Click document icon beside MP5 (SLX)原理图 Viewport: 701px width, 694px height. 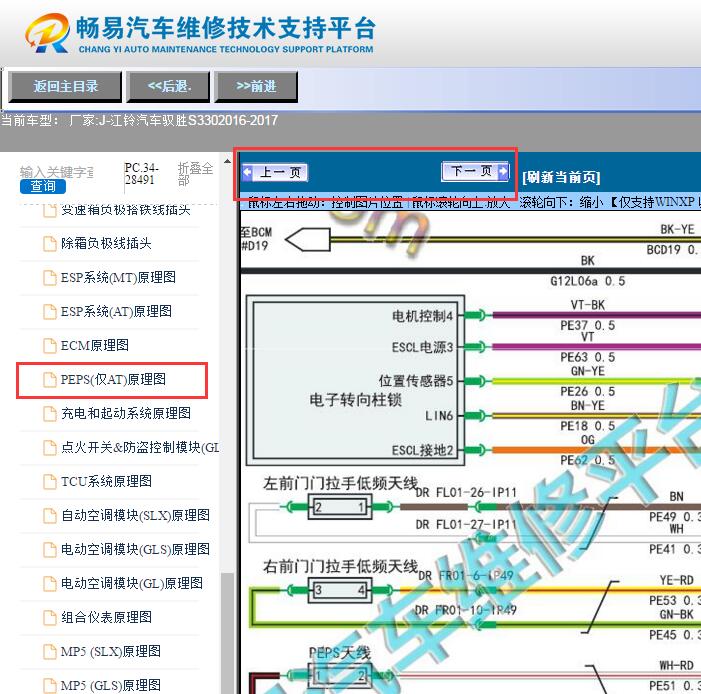[x=50, y=652]
